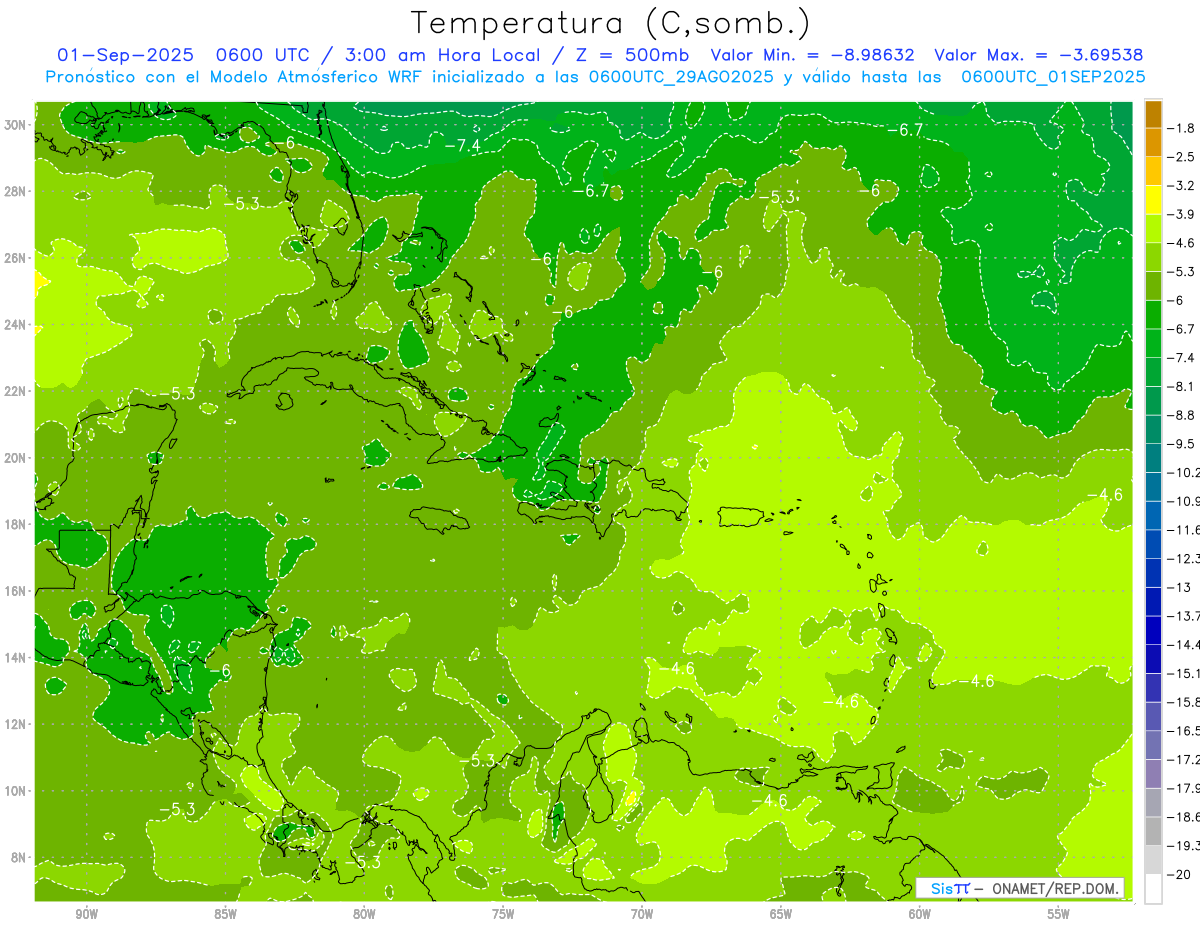Click the '26N' latitude axis label
The image size is (1200, 927).
[x=15, y=258]
